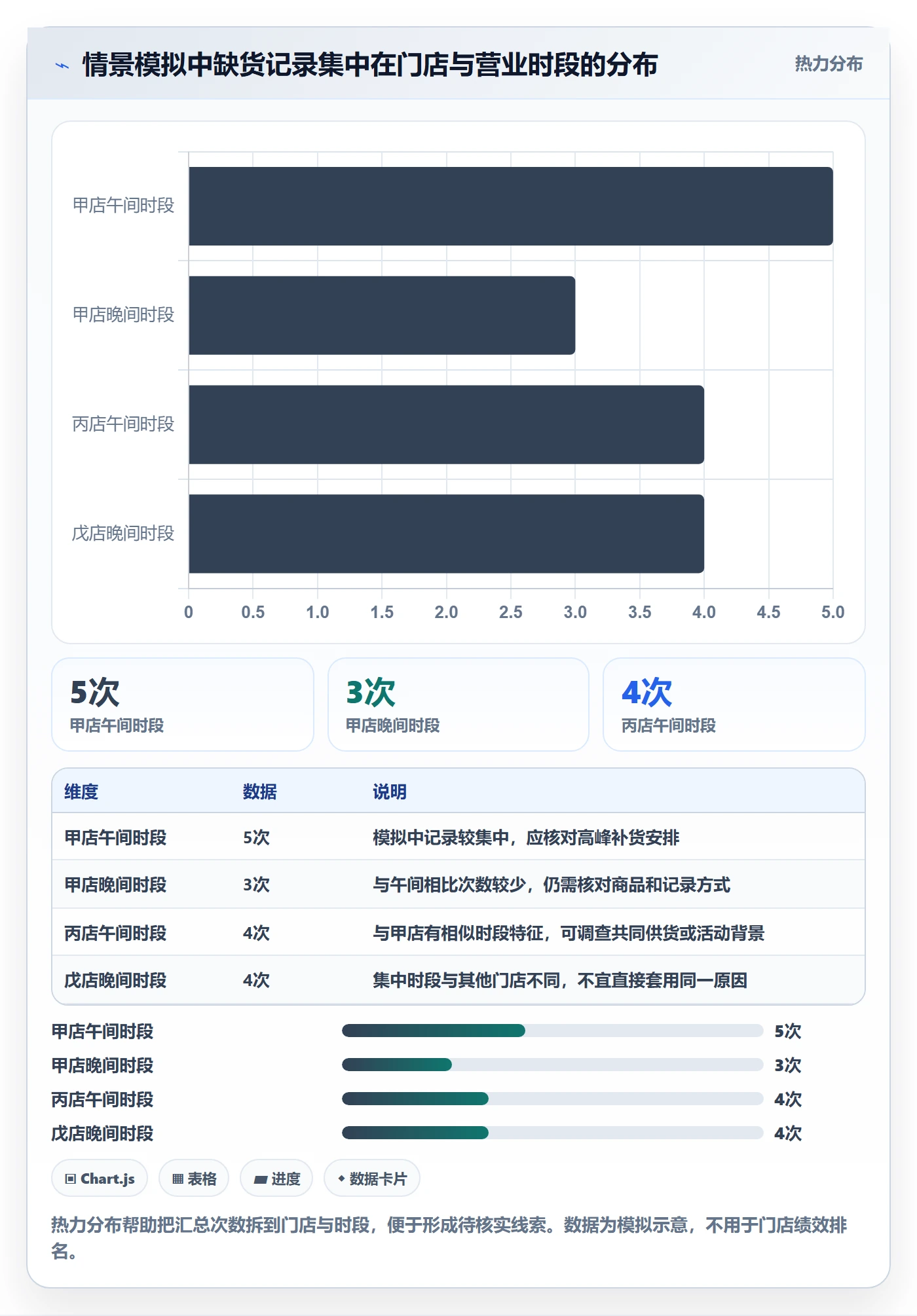This screenshot has width=917, height=1316.
Task: Click the 甲店晚间时段 progress bar
Action: tap(553, 1065)
